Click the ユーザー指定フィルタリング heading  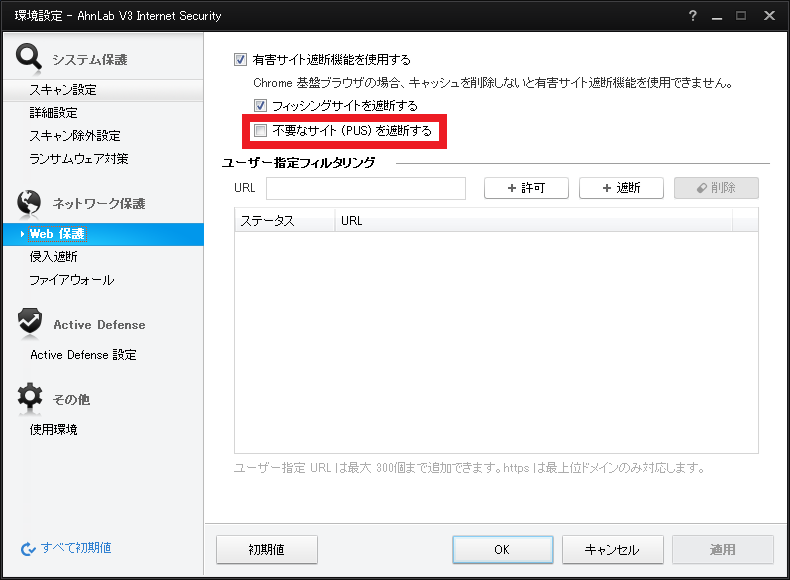click(x=298, y=163)
